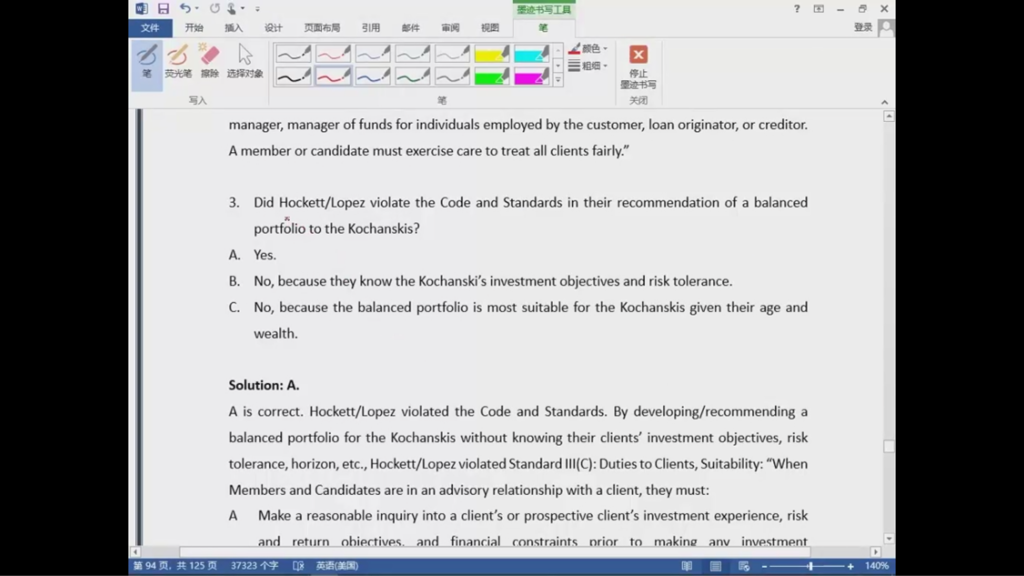The image size is (1024, 576).
Task: Click the Select Objects (选择对象) cursor tool
Action: pyautogui.click(x=245, y=60)
